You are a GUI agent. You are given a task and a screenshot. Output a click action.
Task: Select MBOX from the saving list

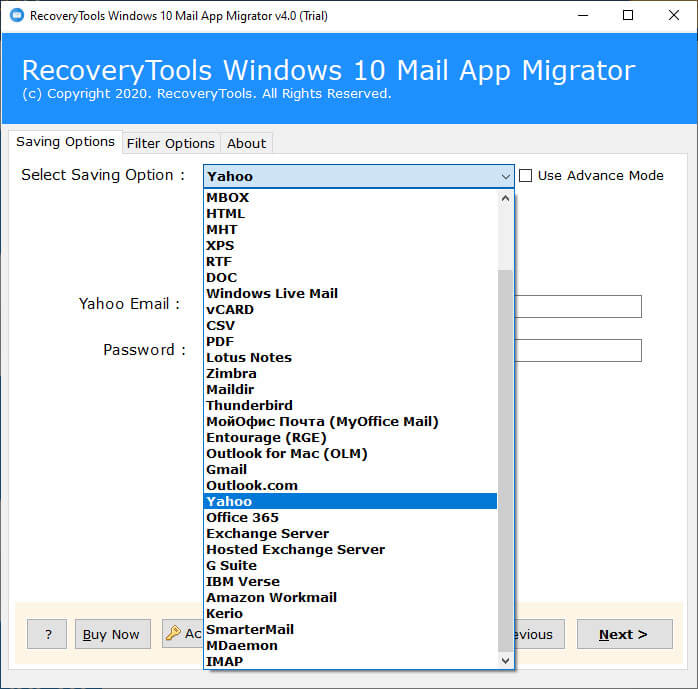pos(350,198)
